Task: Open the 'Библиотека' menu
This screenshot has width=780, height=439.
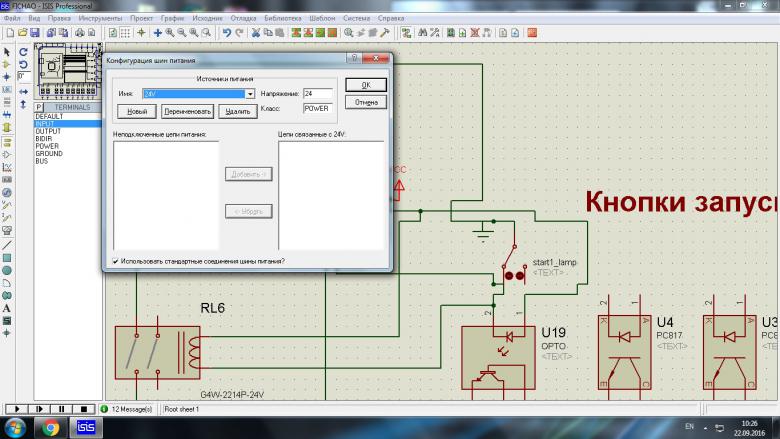Action: click(283, 18)
